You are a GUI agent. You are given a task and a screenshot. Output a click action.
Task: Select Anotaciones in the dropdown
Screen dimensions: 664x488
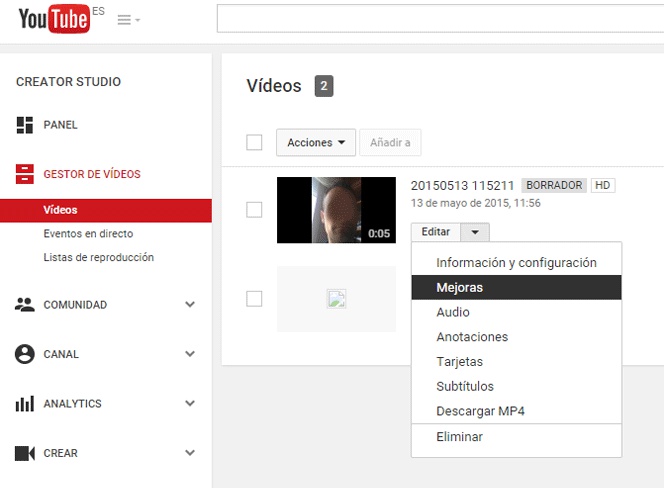pos(516,337)
